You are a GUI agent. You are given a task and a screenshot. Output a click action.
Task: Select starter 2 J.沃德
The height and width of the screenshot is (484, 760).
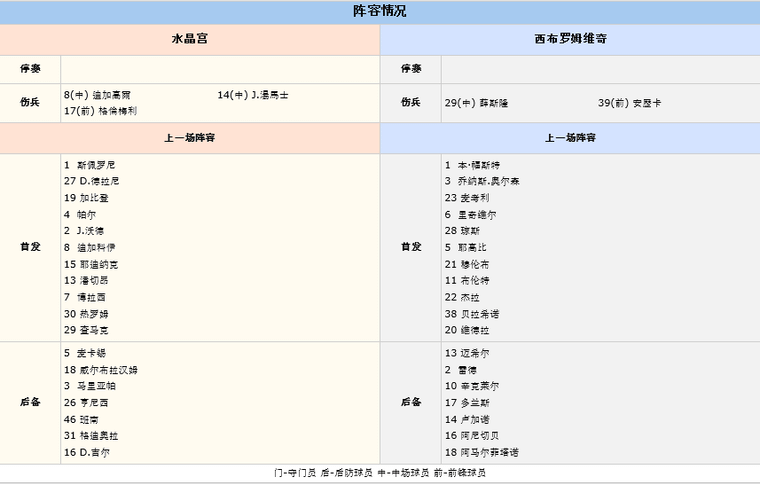(x=84, y=231)
